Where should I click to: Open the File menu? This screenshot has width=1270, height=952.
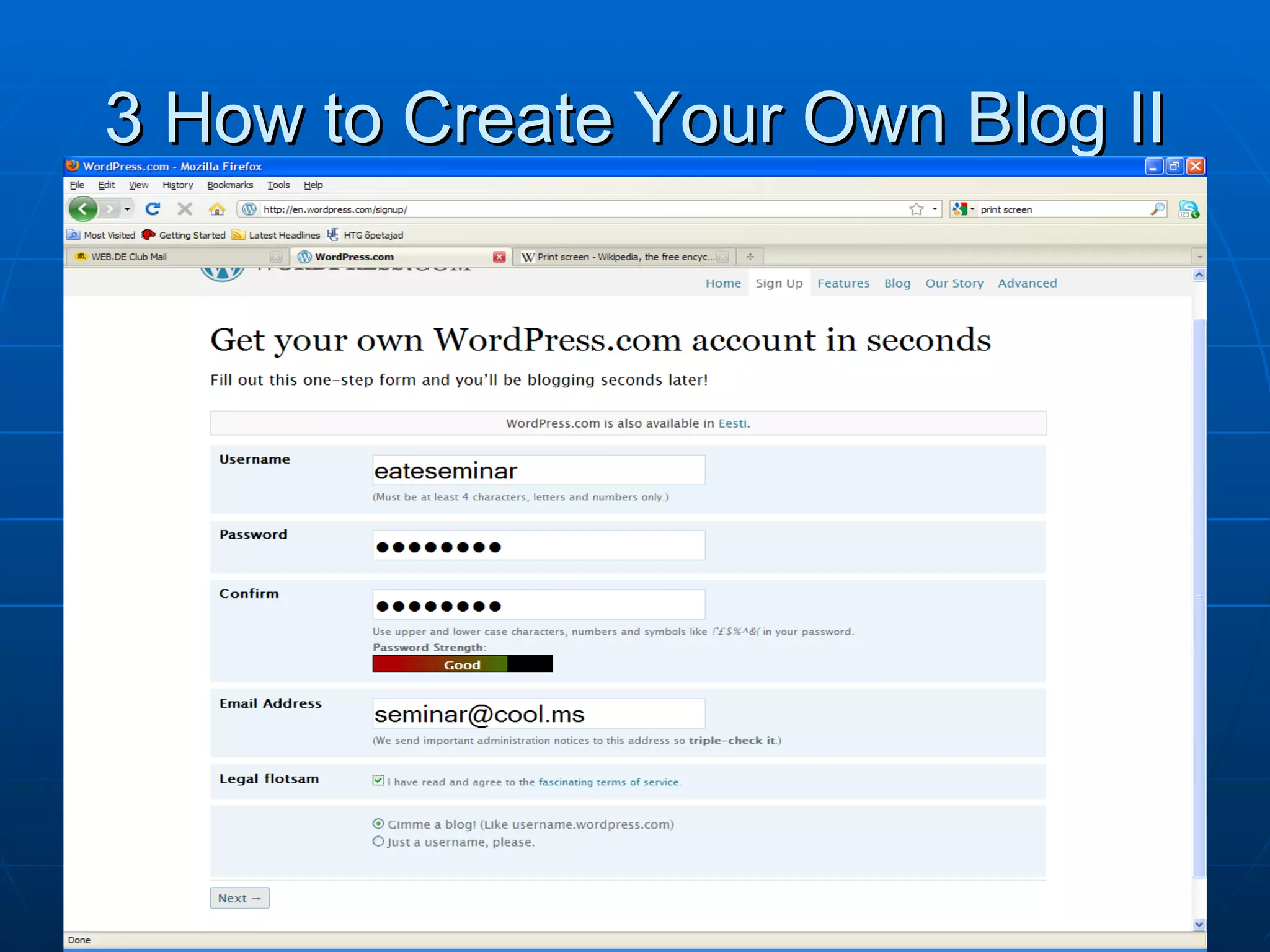77,185
